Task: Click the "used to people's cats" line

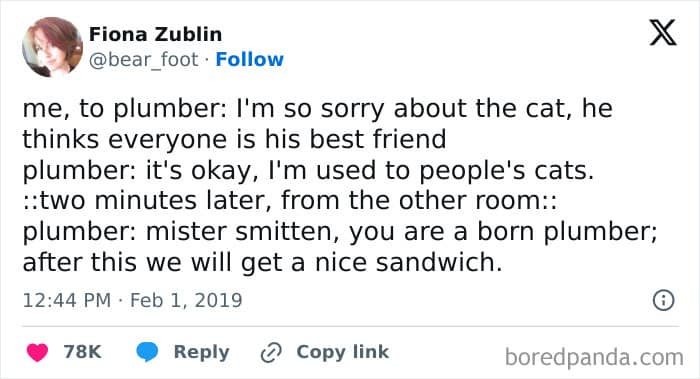Action: (x=308, y=171)
